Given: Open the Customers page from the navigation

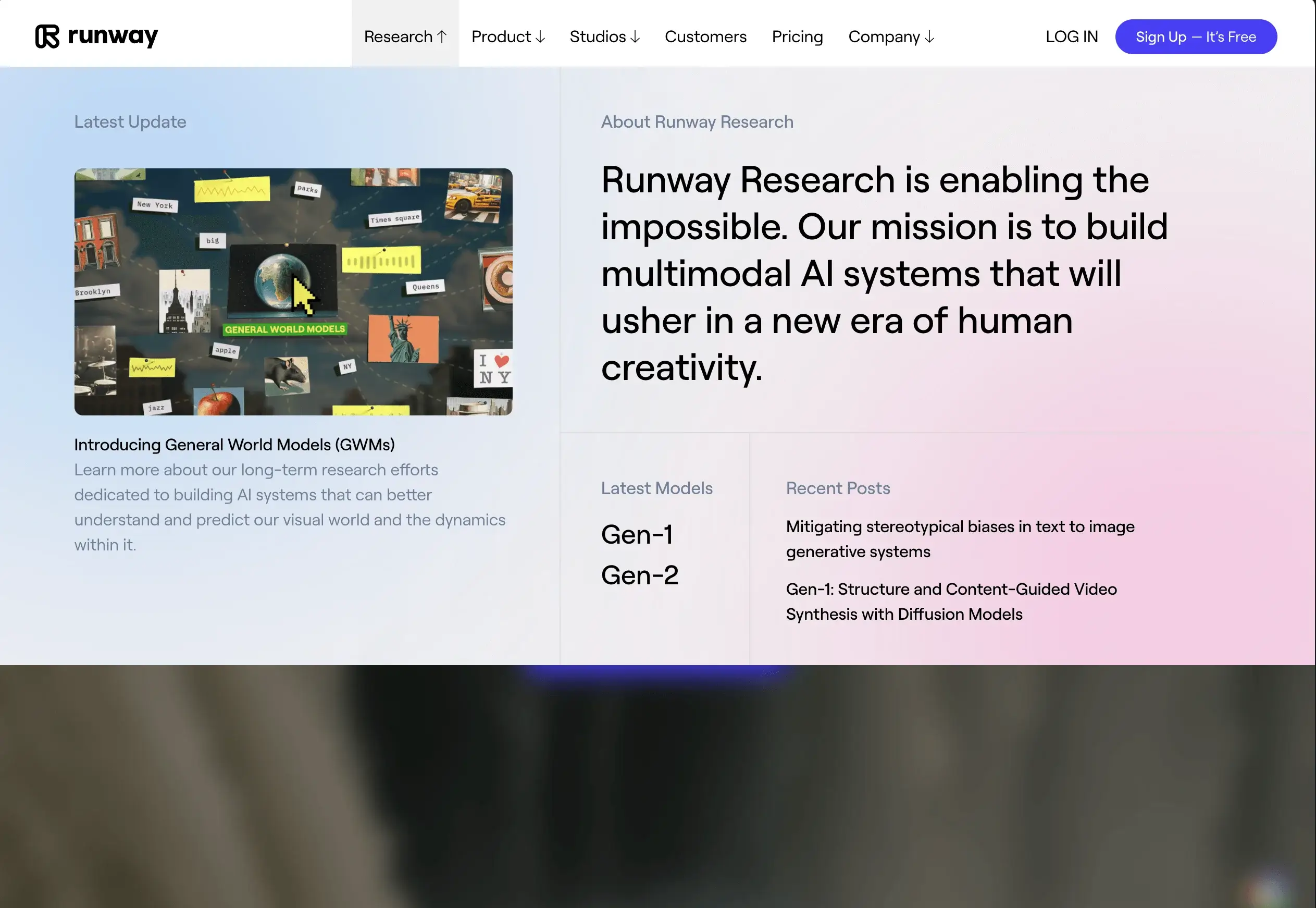Looking at the screenshot, I should (705, 36).
